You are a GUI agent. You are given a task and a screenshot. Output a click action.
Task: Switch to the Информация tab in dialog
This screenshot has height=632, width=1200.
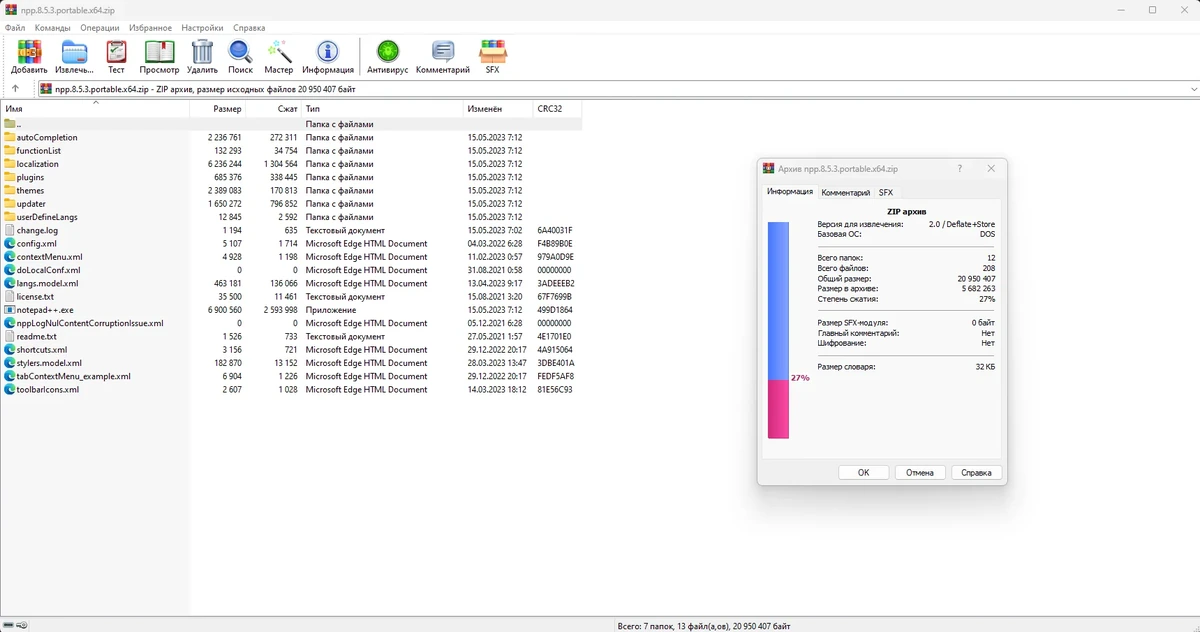(x=790, y=192)
